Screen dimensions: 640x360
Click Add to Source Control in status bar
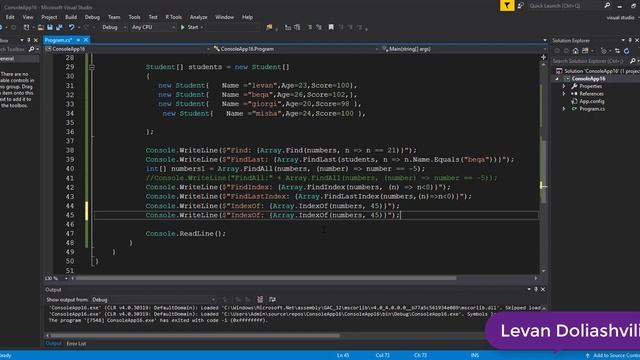point(614,356)
